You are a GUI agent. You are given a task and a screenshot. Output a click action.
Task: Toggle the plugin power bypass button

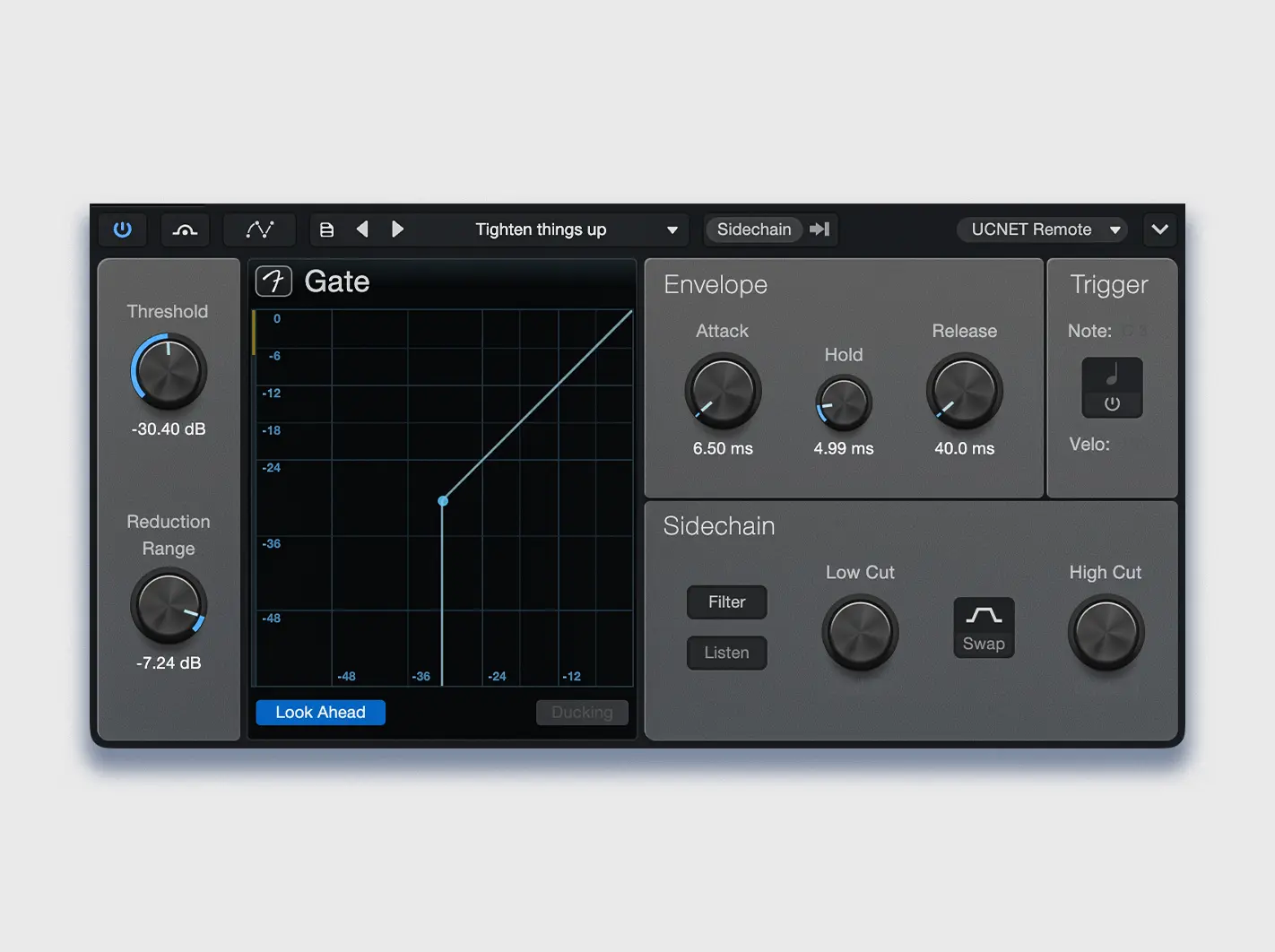point(123,229)
